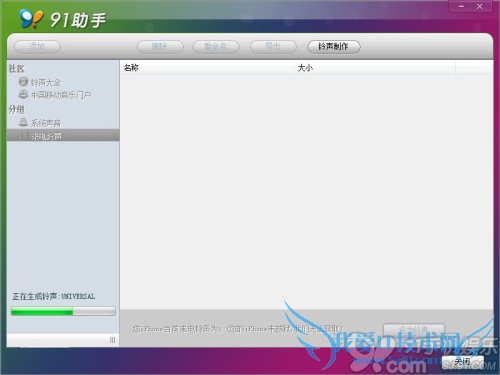Click the 91助手 logo icon

31,18
